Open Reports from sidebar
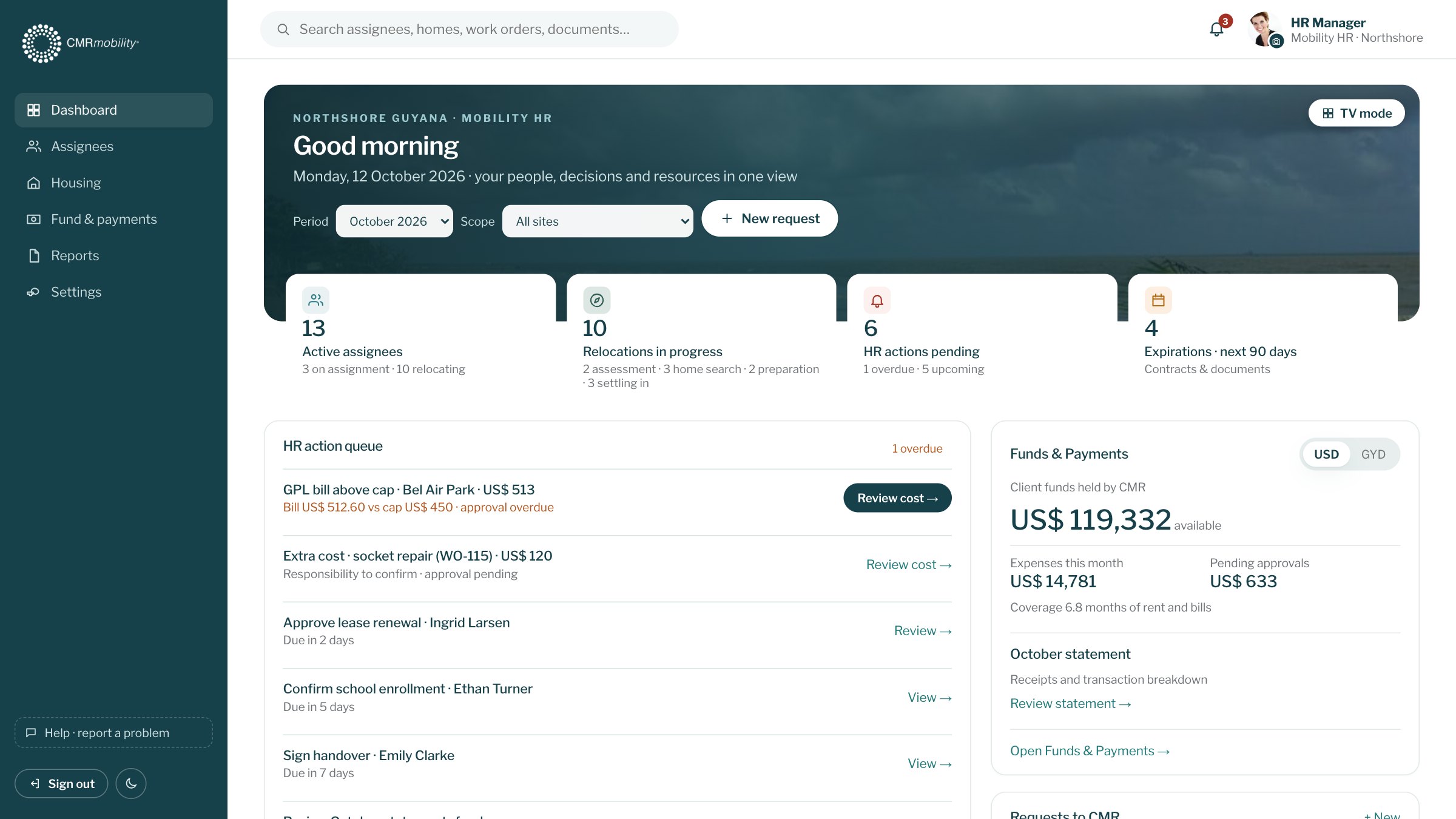1456x819 pixels. tap(113, 255)
